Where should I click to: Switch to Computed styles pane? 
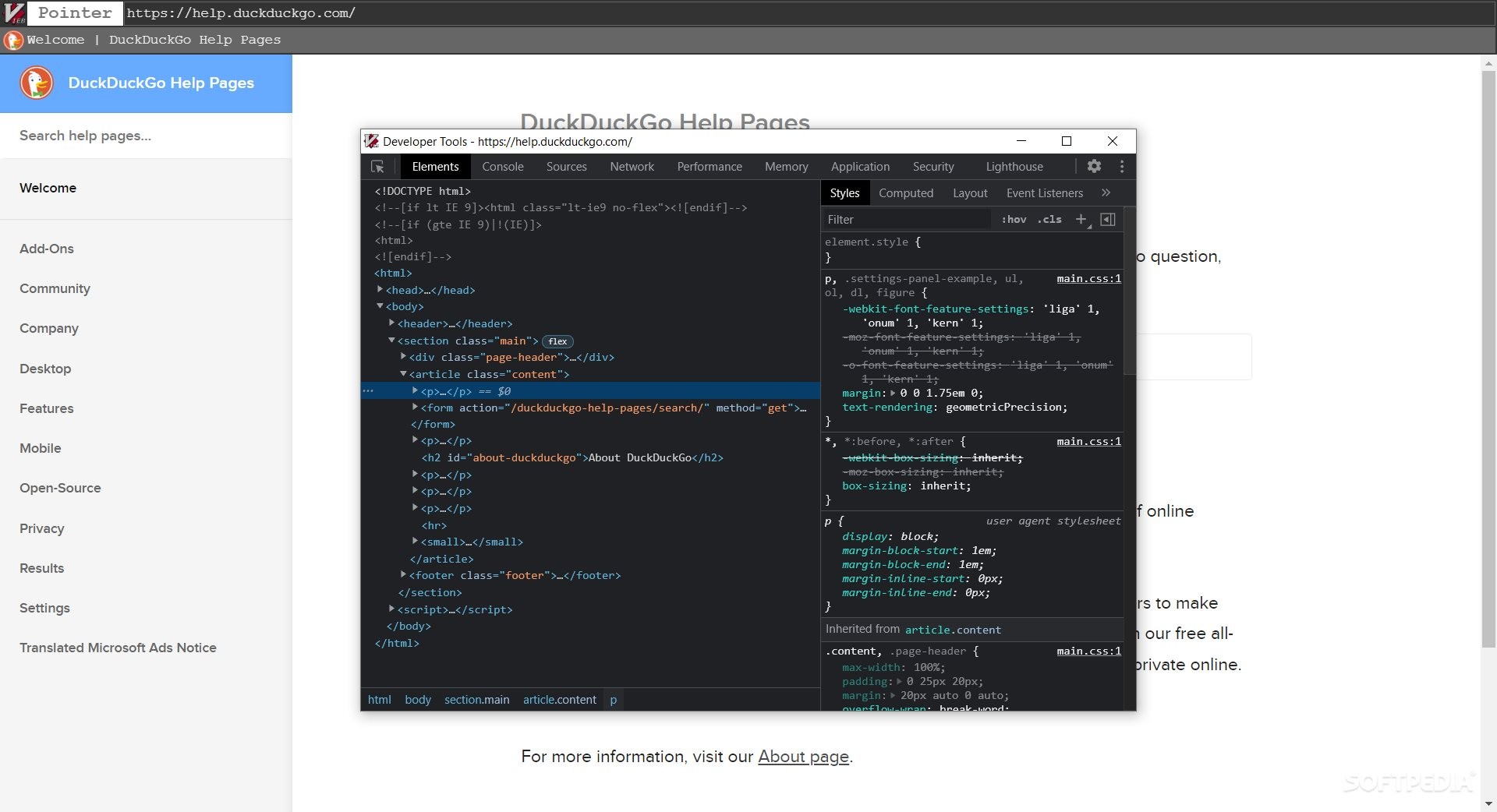pos(906,193)
